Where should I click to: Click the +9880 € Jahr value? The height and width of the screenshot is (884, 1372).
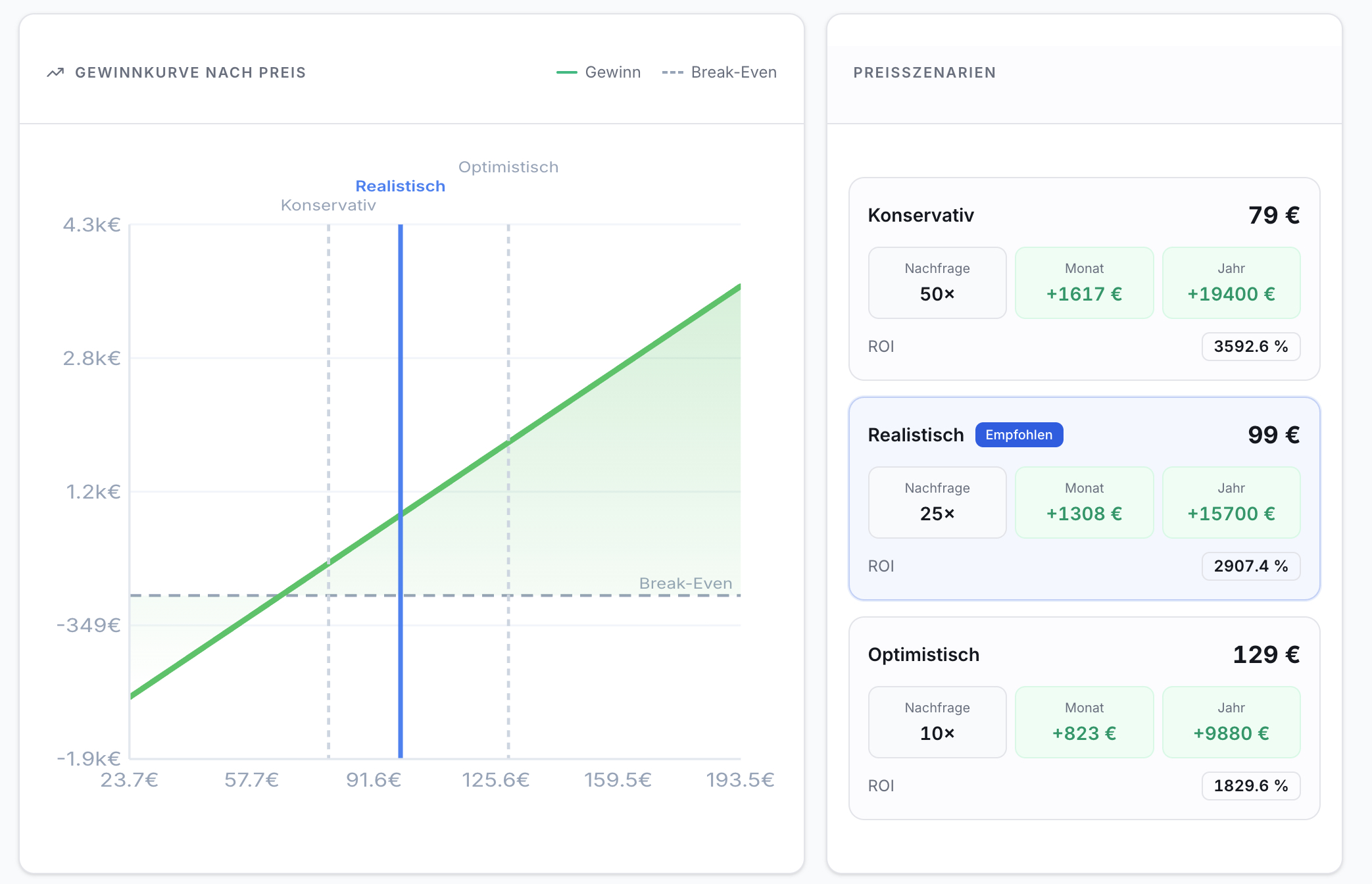(x=1231, y=733)
